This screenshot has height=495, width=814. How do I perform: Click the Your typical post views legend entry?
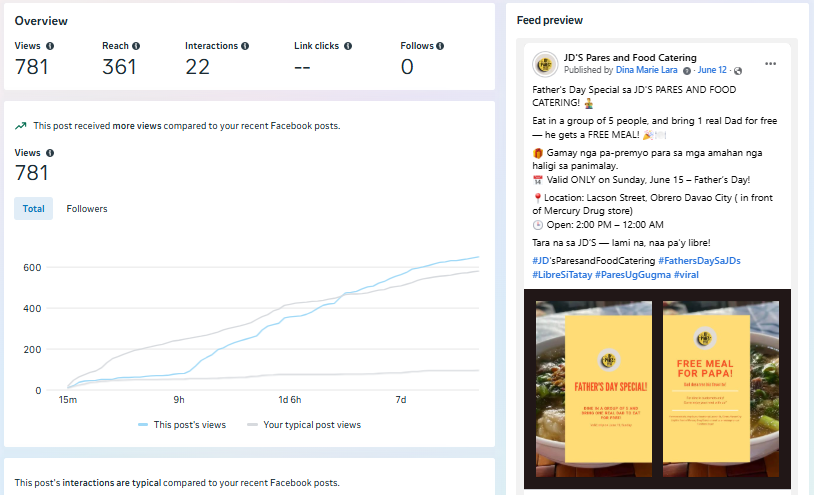coord(304,425)
